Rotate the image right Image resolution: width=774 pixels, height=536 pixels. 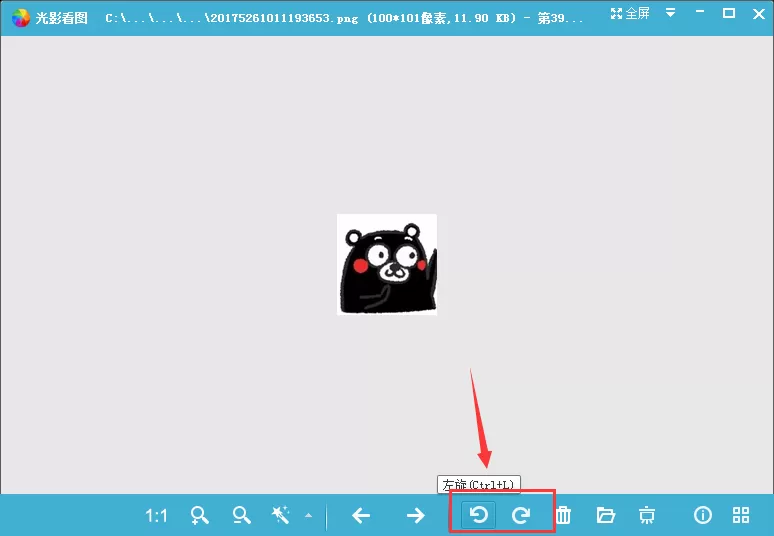coord(521,515)
